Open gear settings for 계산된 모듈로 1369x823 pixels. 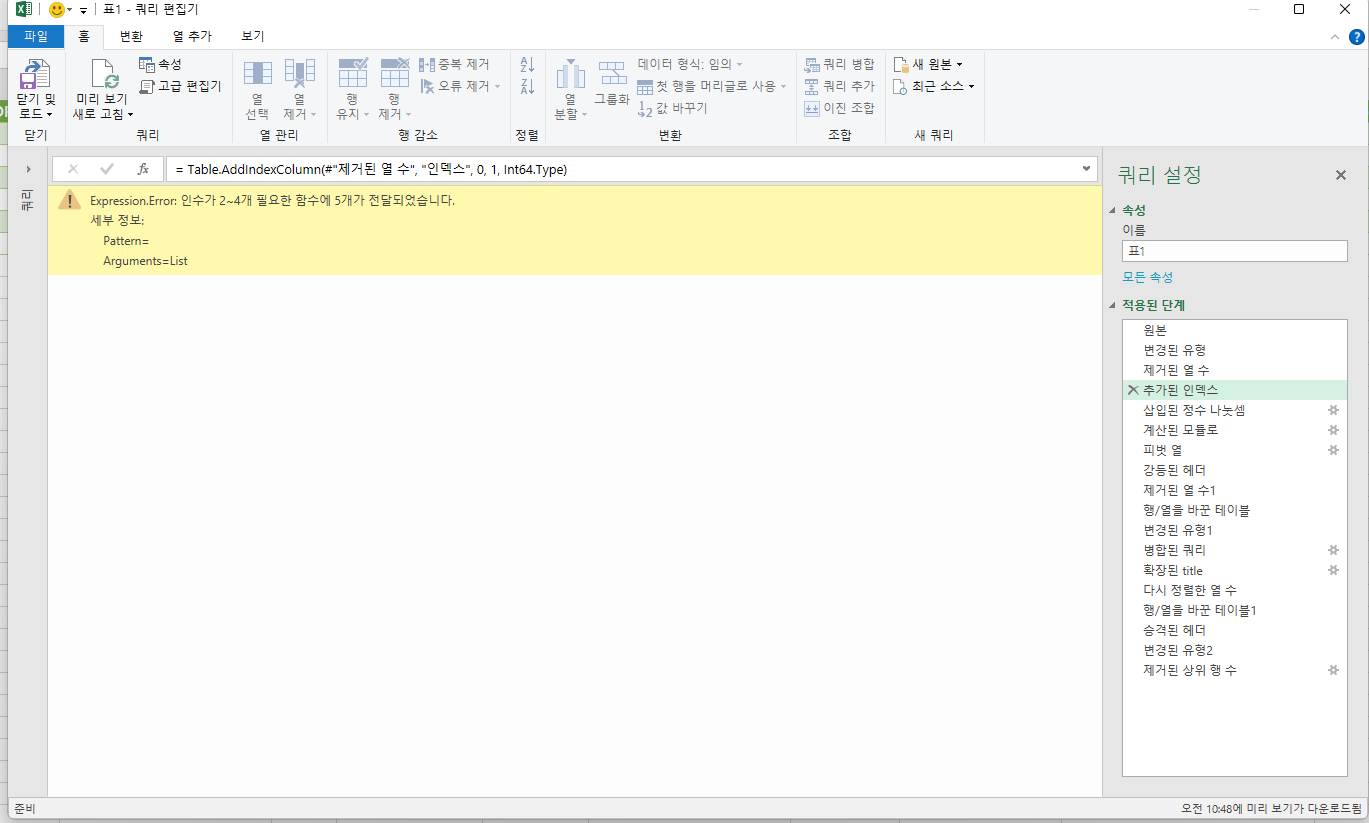[x=1333, y=430]
